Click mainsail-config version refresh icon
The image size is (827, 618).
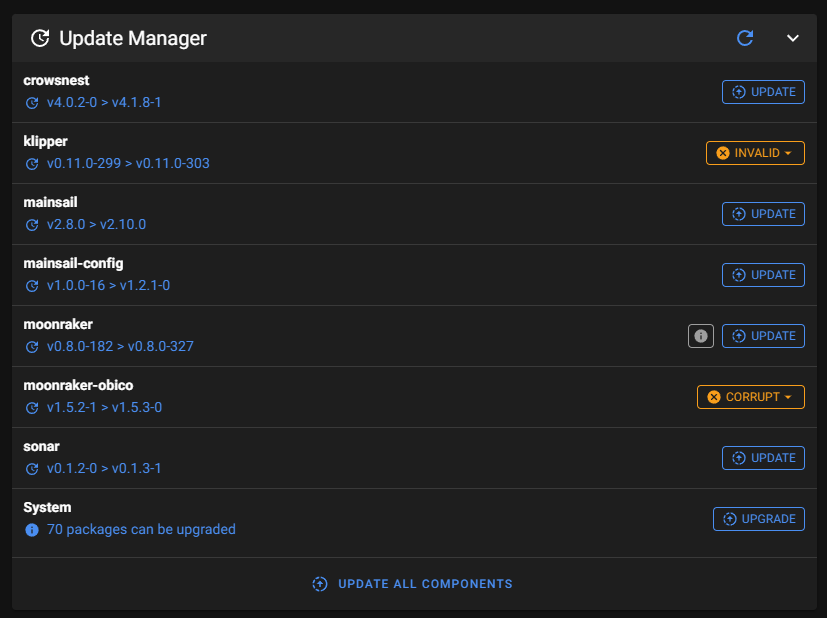point(32,286)
